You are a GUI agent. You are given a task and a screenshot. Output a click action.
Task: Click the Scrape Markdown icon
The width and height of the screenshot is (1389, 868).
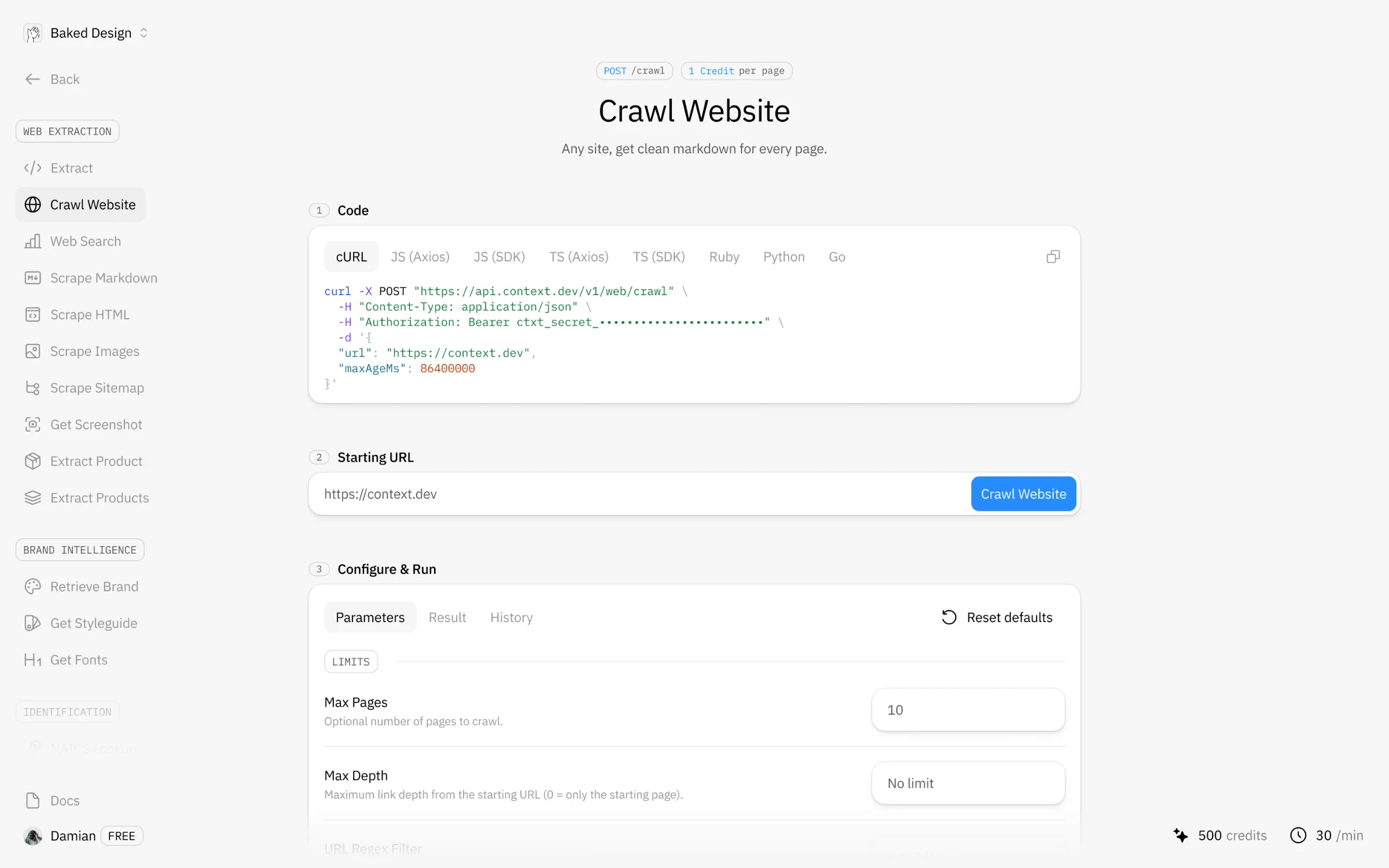(x=32, y=278)
